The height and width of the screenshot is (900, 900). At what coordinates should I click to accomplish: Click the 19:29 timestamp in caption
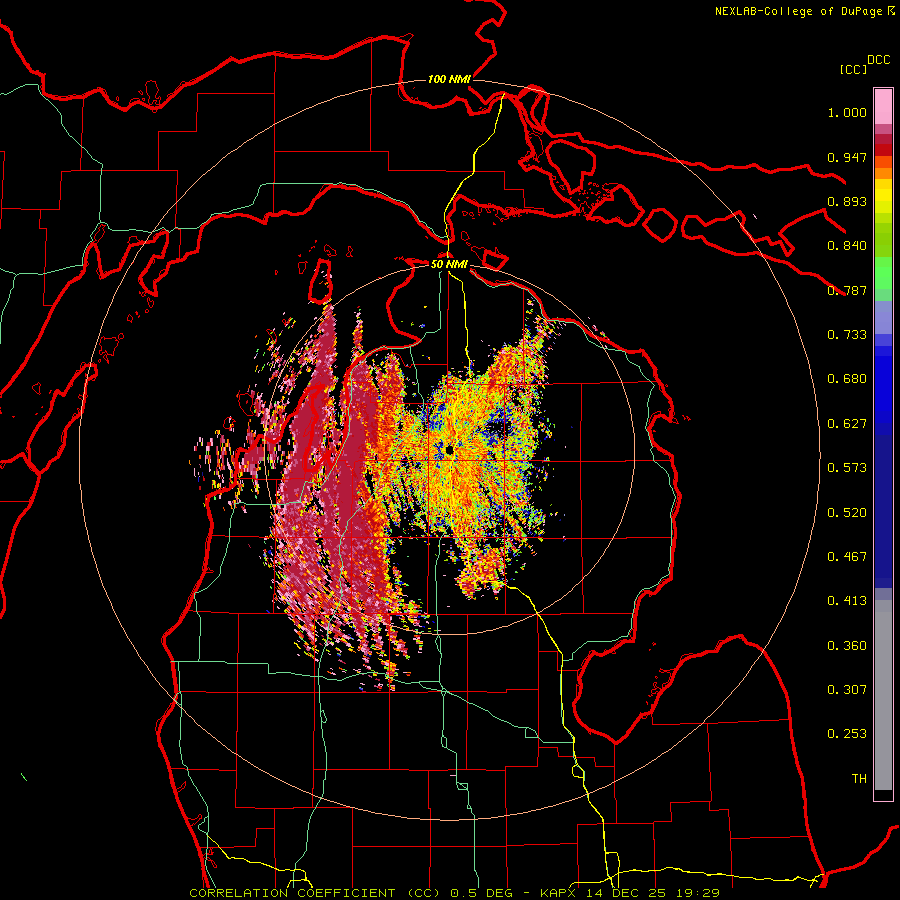point(699,893)
